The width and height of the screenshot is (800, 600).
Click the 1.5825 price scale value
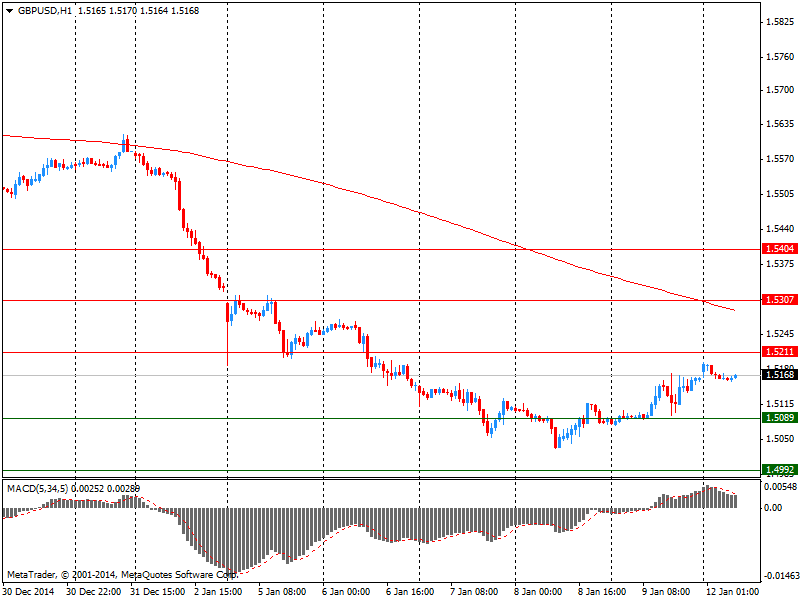click(x=781, y=22)
